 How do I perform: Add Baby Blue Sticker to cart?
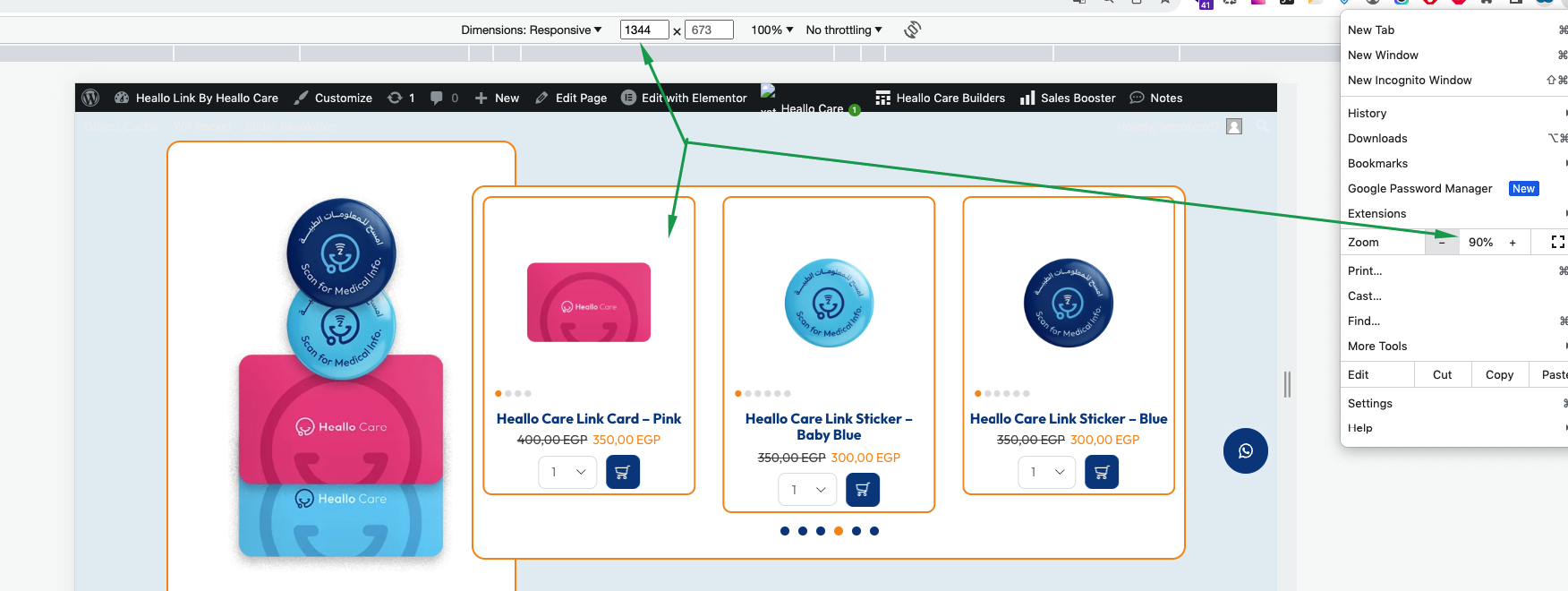(x=863, y=490)
